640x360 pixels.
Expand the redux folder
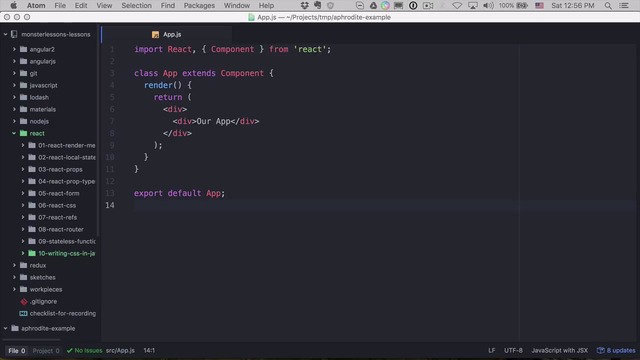(x=14, y=265)
